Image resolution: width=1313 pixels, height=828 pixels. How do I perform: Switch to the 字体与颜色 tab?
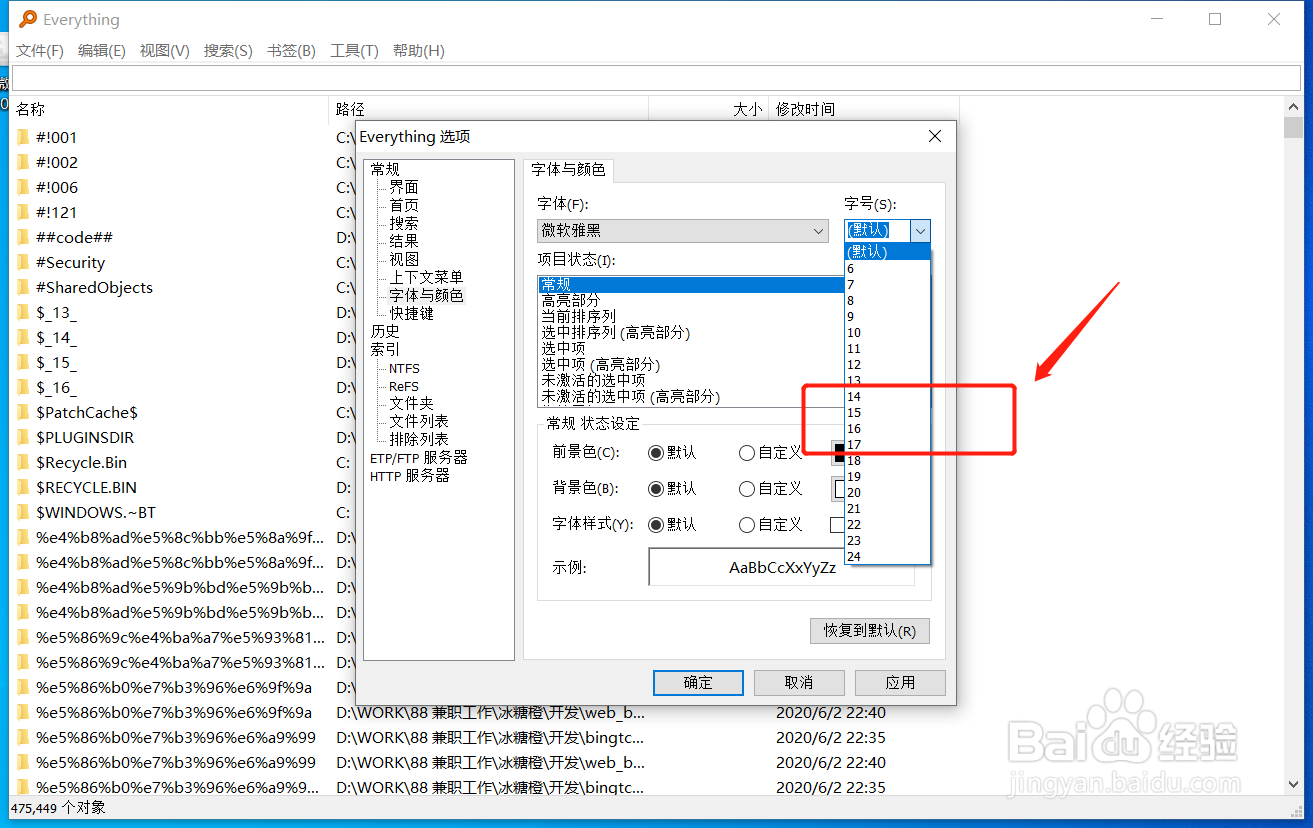568,170
